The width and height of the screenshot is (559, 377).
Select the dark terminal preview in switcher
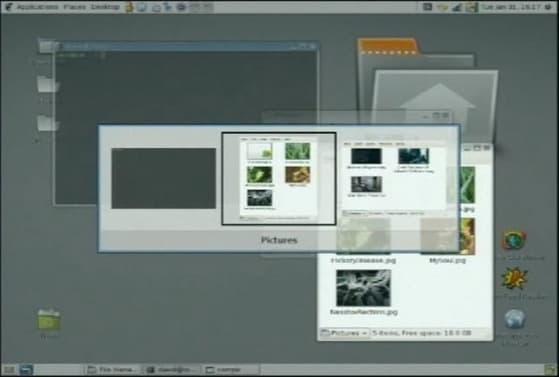[164, 178]
